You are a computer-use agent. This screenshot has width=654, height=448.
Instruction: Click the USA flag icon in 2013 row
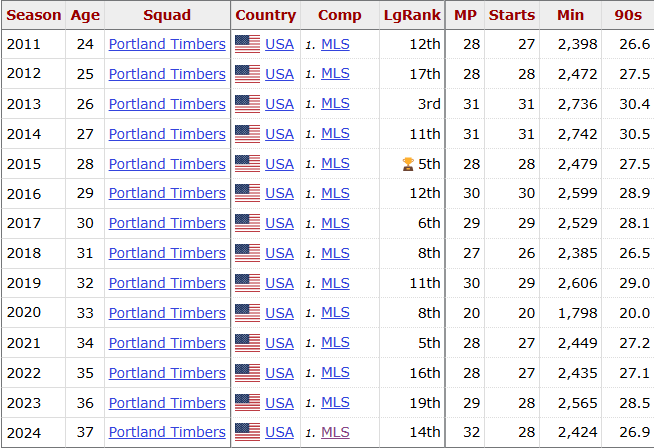pos(247,104)
